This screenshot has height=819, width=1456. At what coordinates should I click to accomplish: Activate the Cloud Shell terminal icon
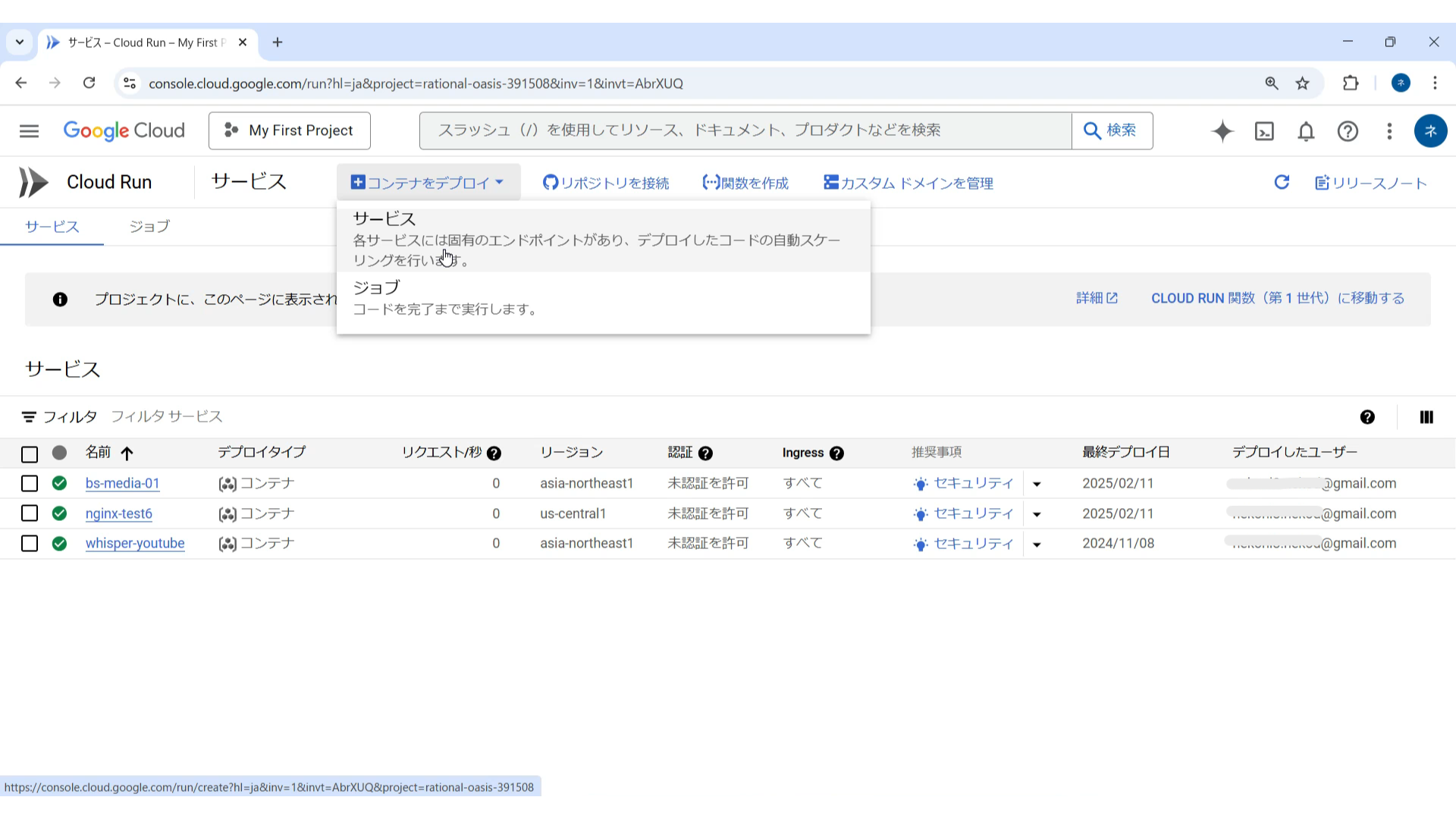click(x=1264, y=131)
